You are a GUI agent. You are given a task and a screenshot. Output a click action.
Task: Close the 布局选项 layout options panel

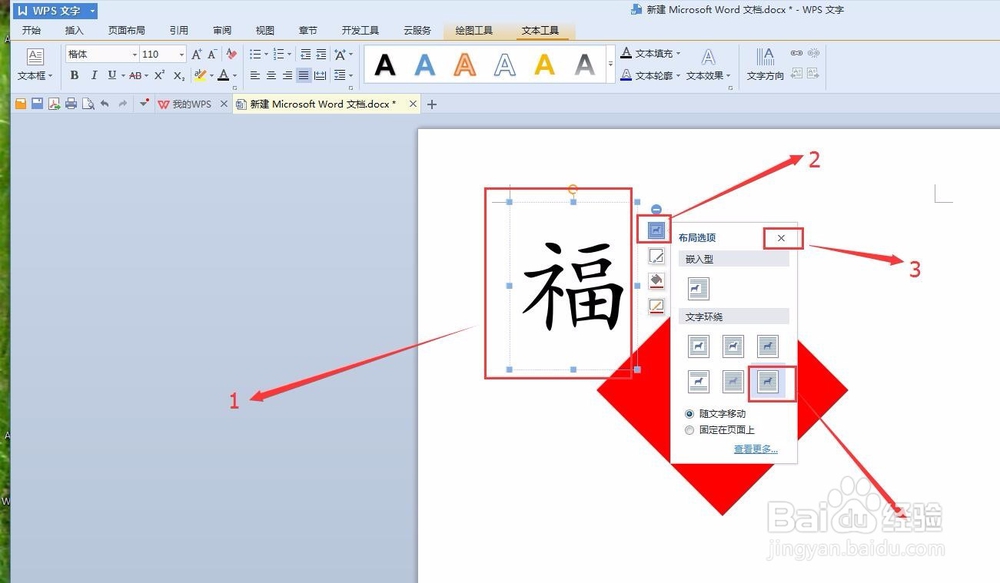[x=781, y=238]
